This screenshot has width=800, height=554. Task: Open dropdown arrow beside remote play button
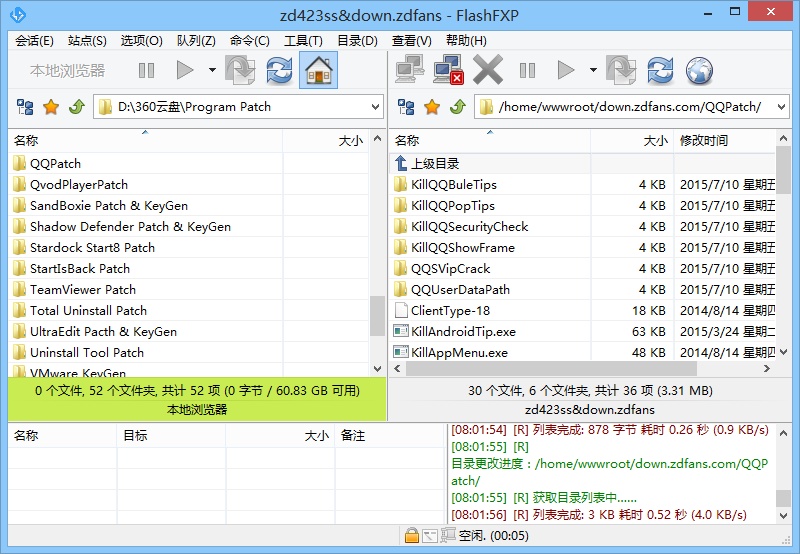[593, 70]
